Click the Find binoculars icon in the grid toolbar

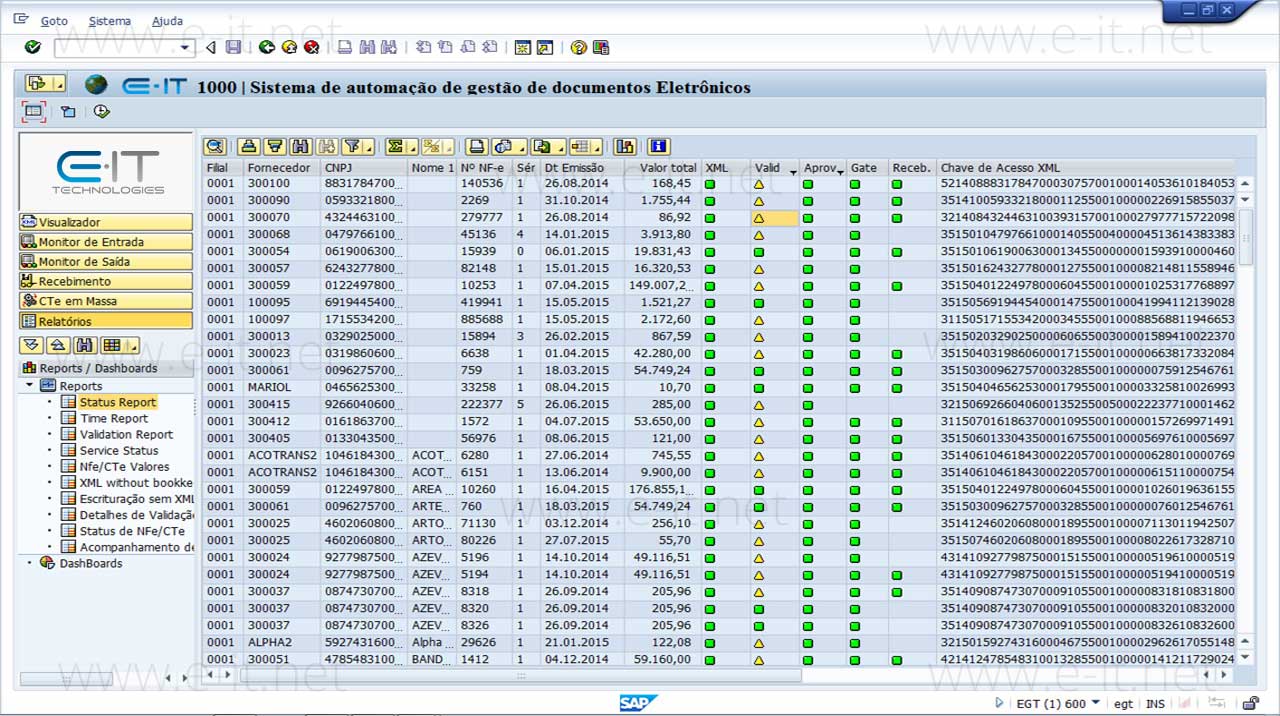point(301,146)
